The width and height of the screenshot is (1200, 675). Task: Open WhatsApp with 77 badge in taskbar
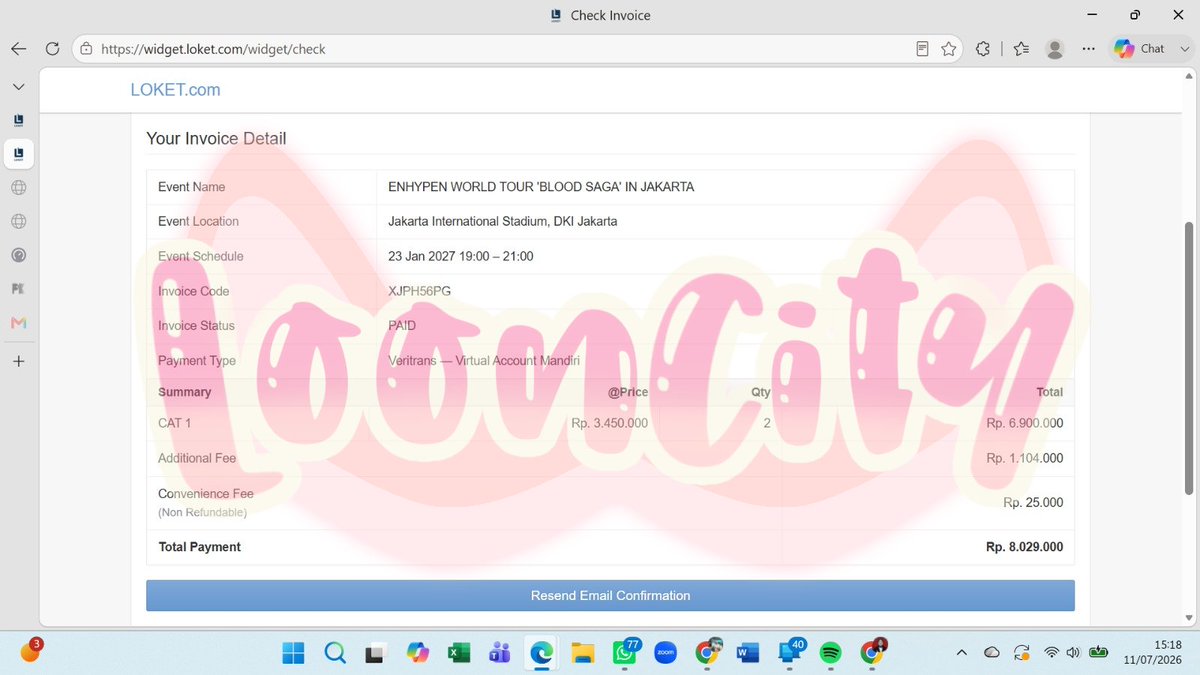click(625, 652)
